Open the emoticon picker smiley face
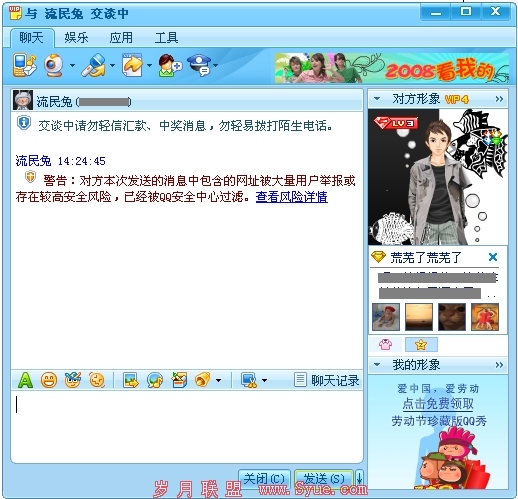This screenshot has width=518, height=499. [x=49, y=380]
